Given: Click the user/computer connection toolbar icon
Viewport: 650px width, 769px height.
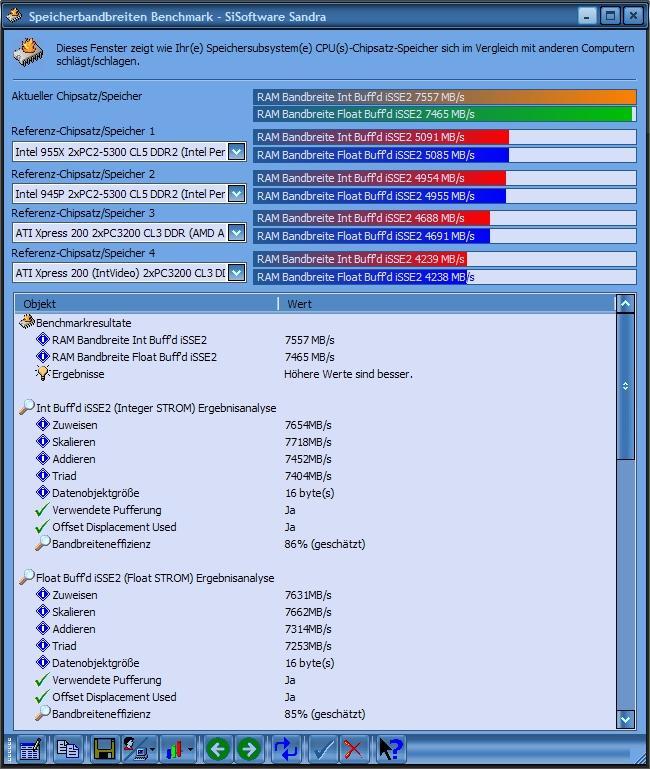Looking at the screenshot, I should [x=134, y=749].
